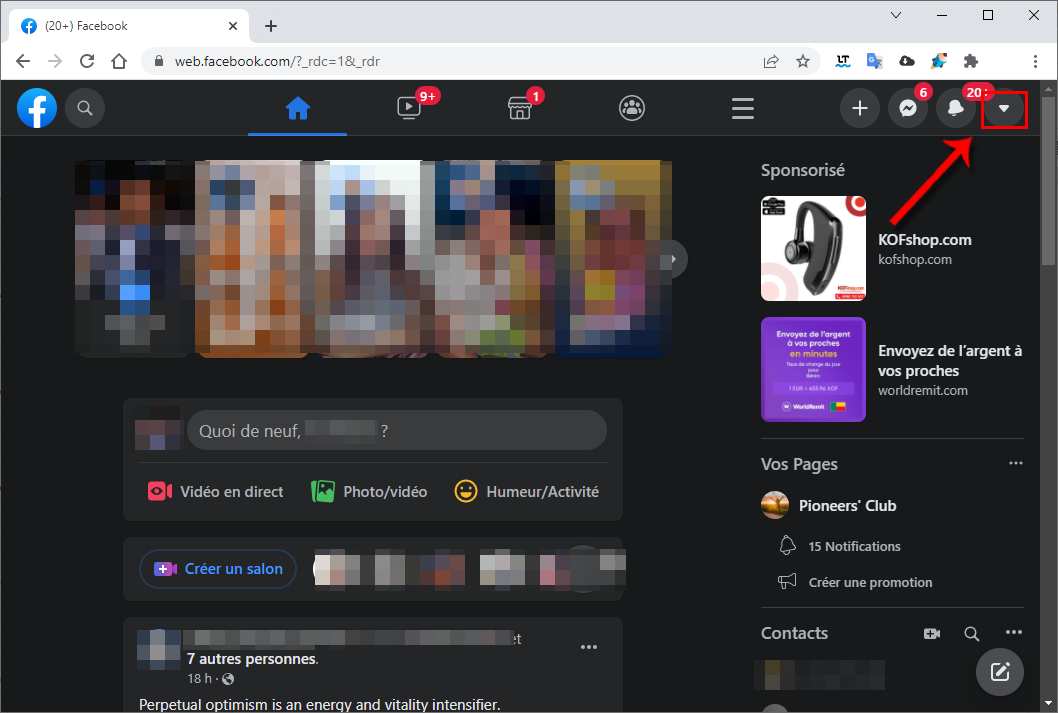Choose Humeur/Activité option

[x=526, y=492]
